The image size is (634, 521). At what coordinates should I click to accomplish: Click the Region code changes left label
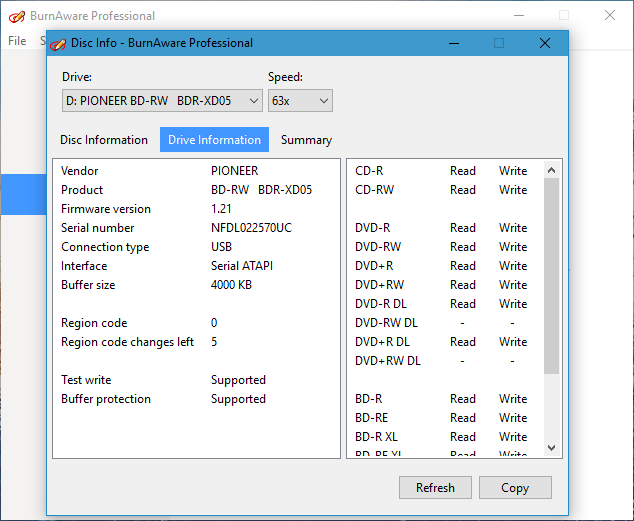pos(127,342)
